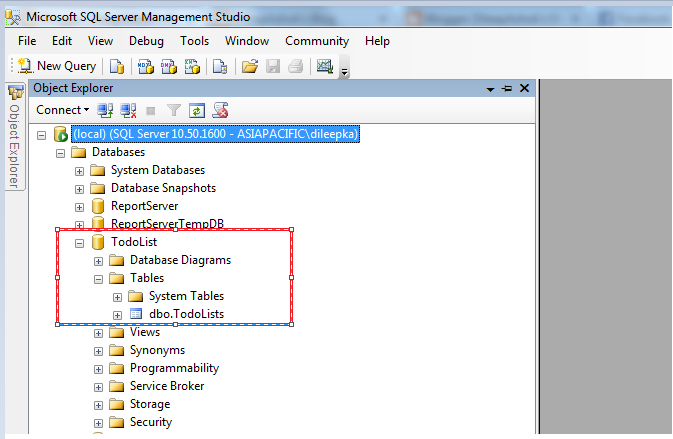Click the Disconnect icon in Object Explorer
Screen dimensions: 673x439
[x=128, y=111]
